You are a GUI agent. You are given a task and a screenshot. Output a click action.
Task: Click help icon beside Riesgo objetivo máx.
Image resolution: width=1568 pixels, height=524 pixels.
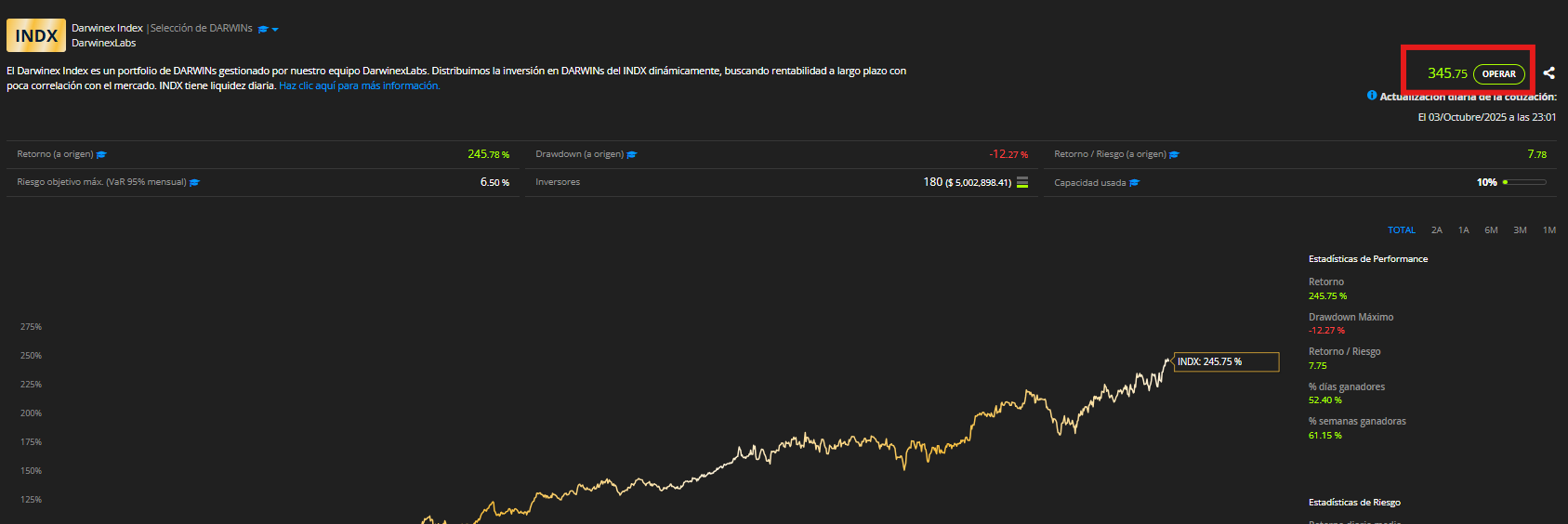[195, 183]
